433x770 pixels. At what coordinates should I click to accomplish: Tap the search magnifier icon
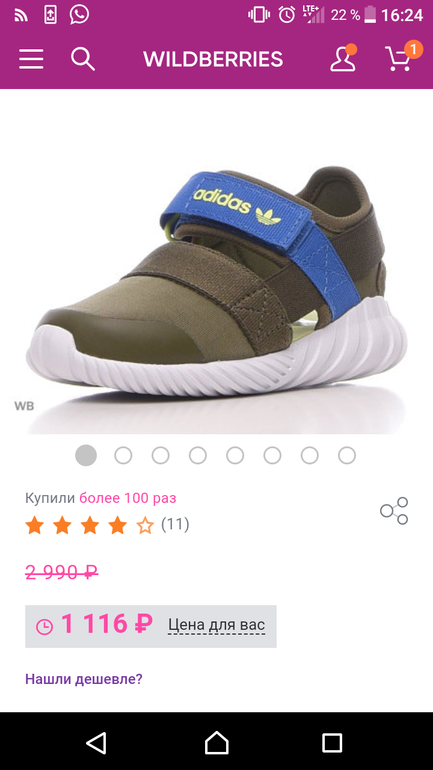click(x=82, y=59)
